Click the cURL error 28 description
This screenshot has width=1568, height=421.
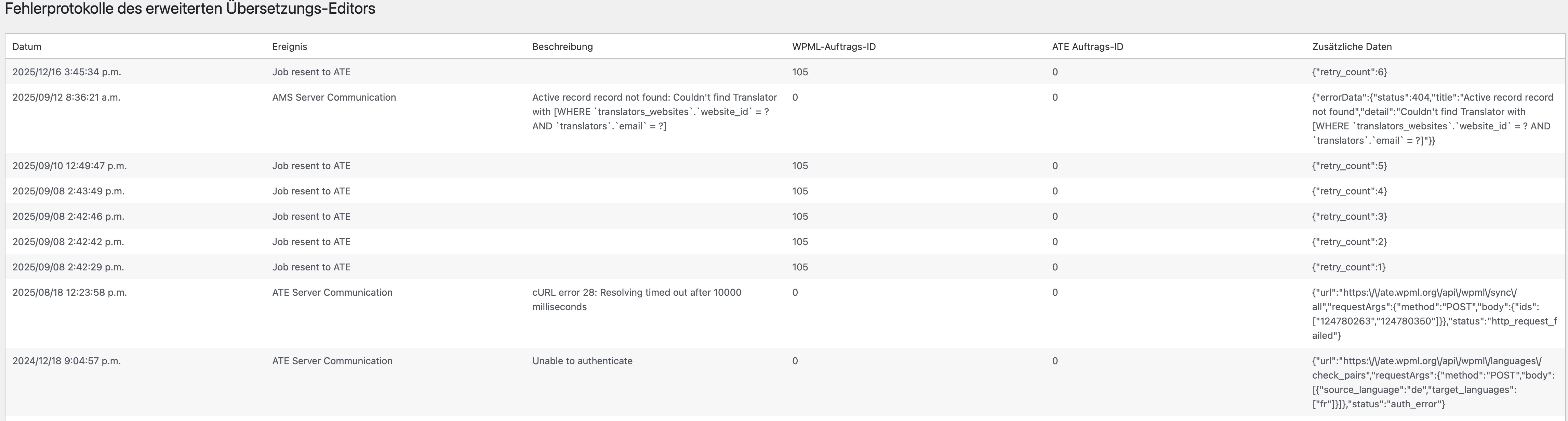[637, 299]
